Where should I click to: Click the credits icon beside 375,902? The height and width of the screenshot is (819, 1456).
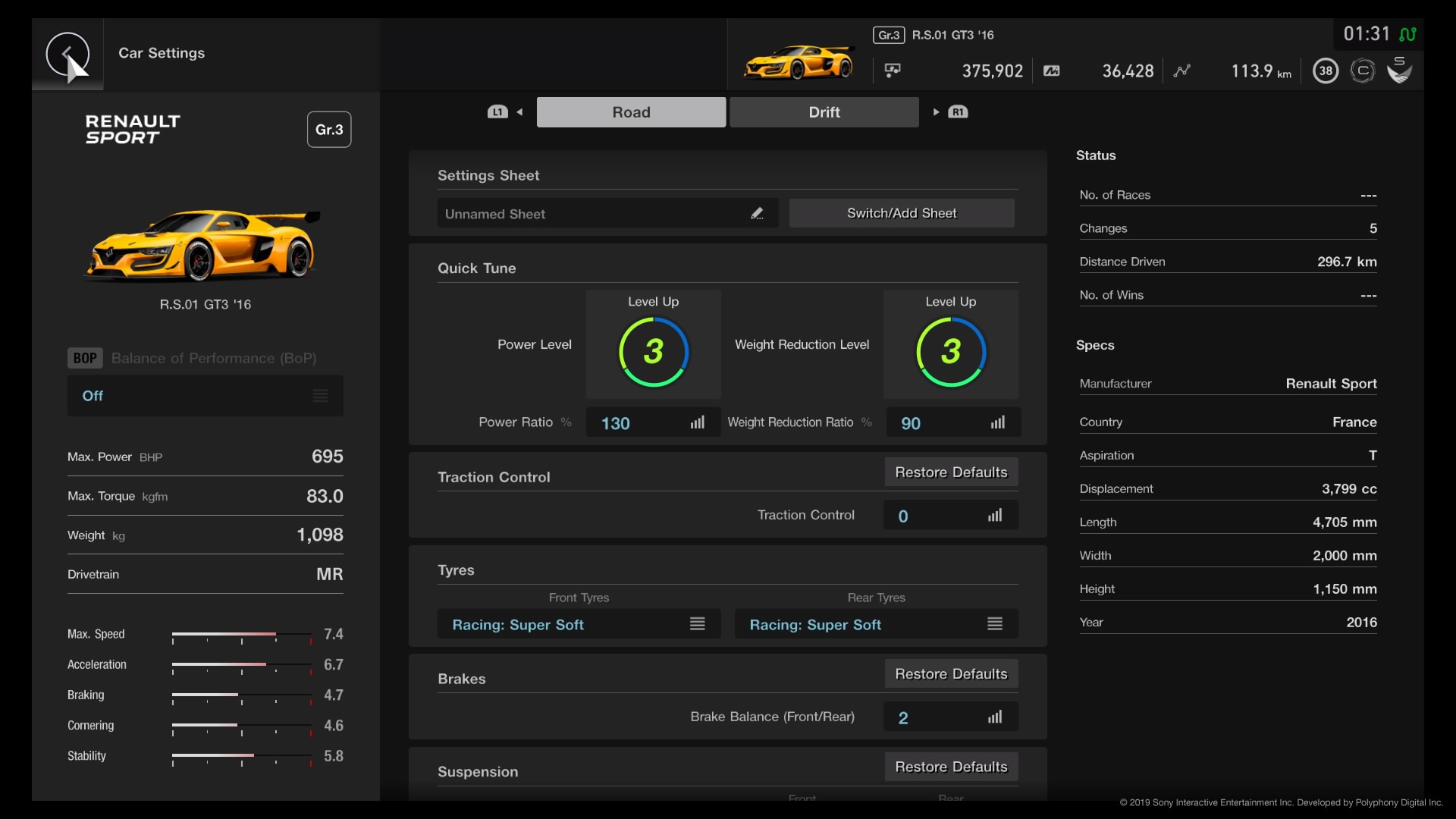pos(893,71)
